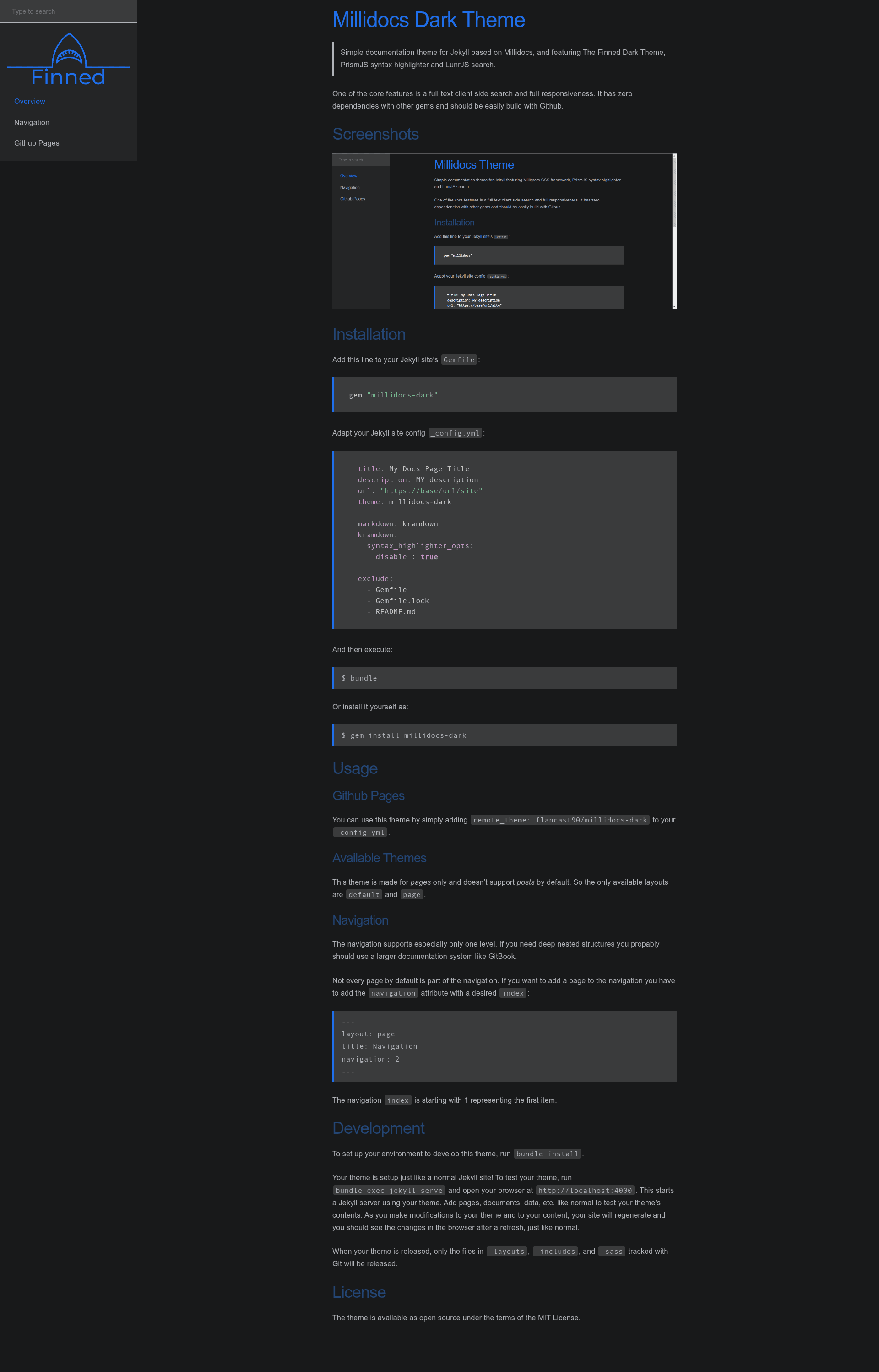
Task: Click the layout: page front matter line
Action: [368, 1034]
